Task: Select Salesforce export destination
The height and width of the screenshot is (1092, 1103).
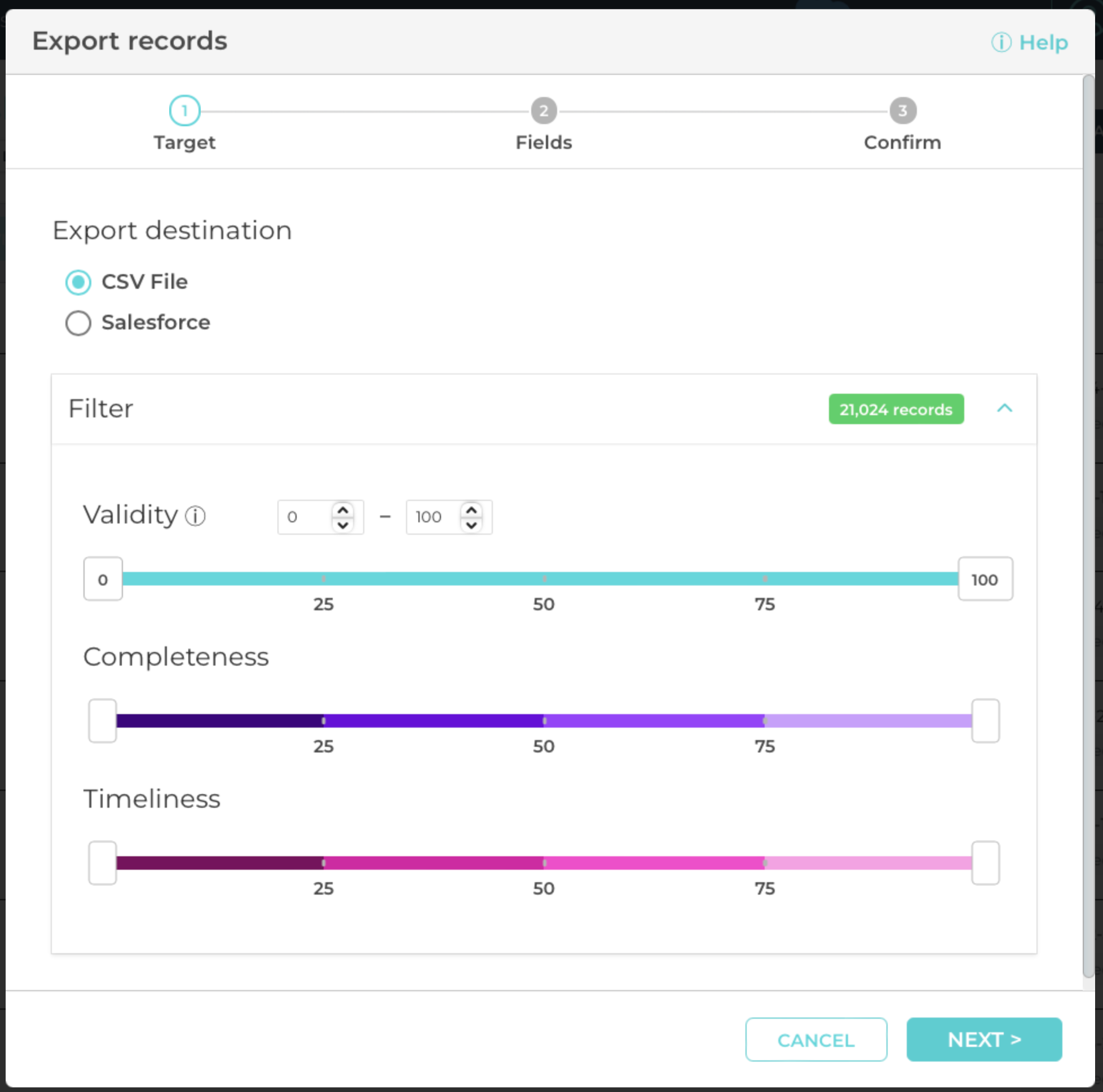Action: click(x=78, y=323)
